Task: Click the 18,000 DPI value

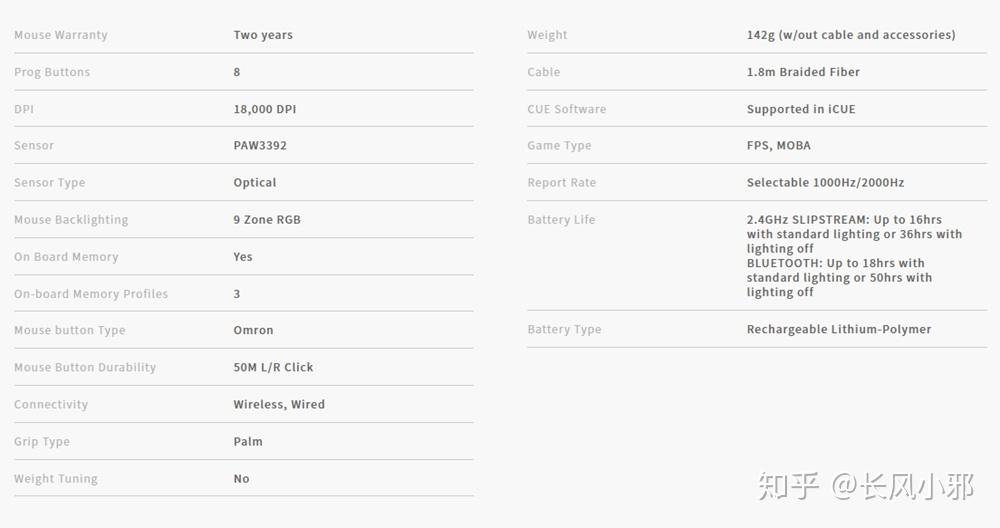Action: pyautogui.click(x=265, y=109)
